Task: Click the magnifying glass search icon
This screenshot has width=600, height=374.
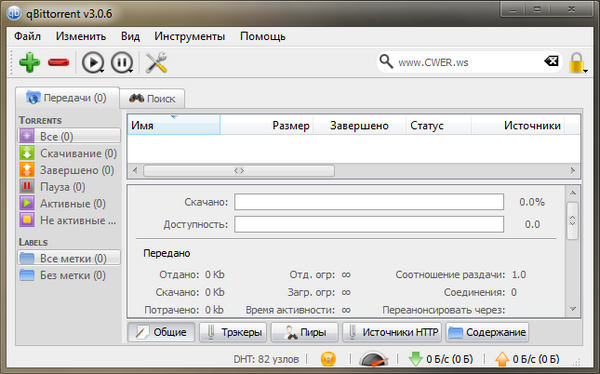Action: 386,61
